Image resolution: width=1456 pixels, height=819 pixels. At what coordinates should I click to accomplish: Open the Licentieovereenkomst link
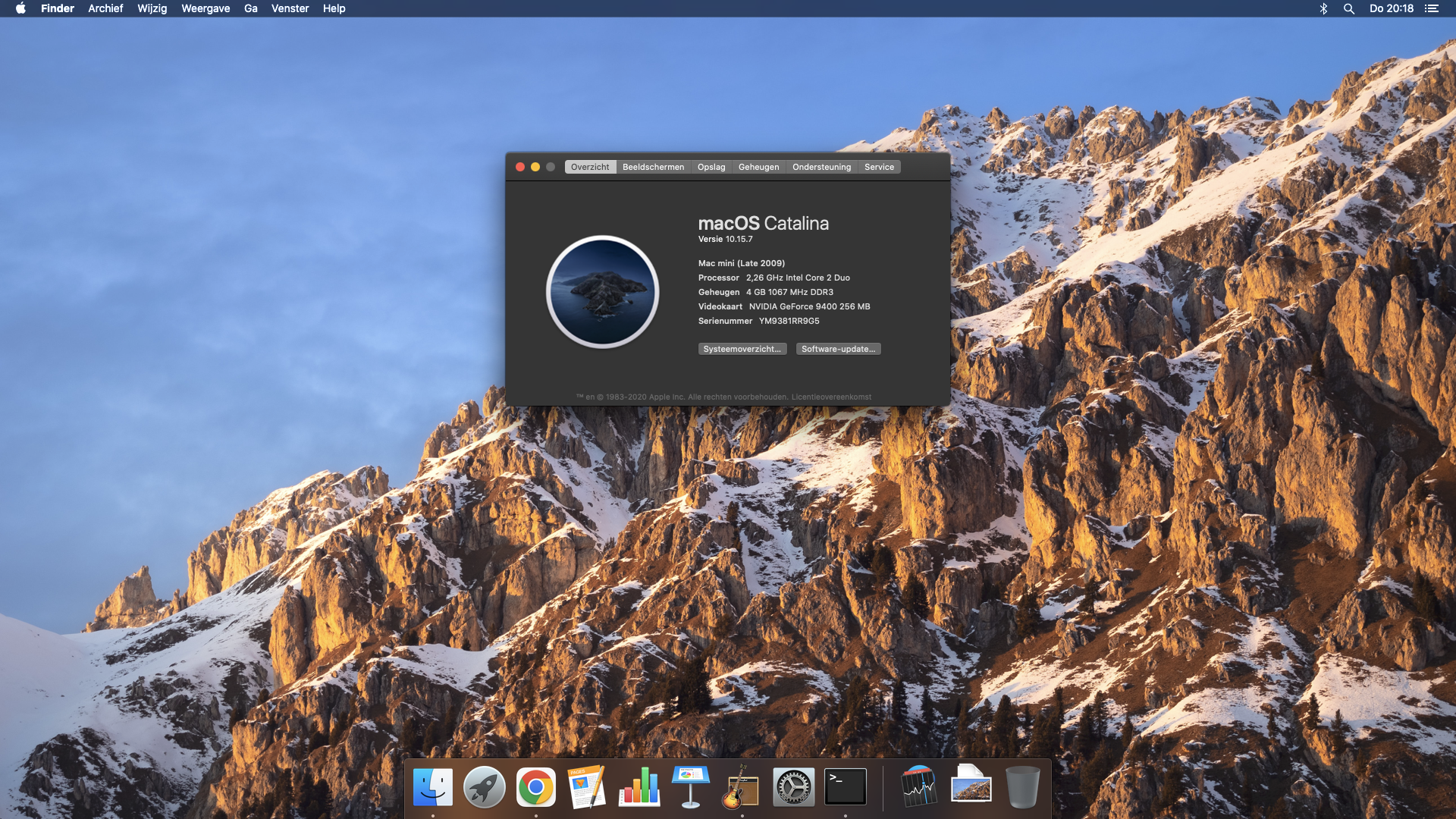[x=831, y=397]
